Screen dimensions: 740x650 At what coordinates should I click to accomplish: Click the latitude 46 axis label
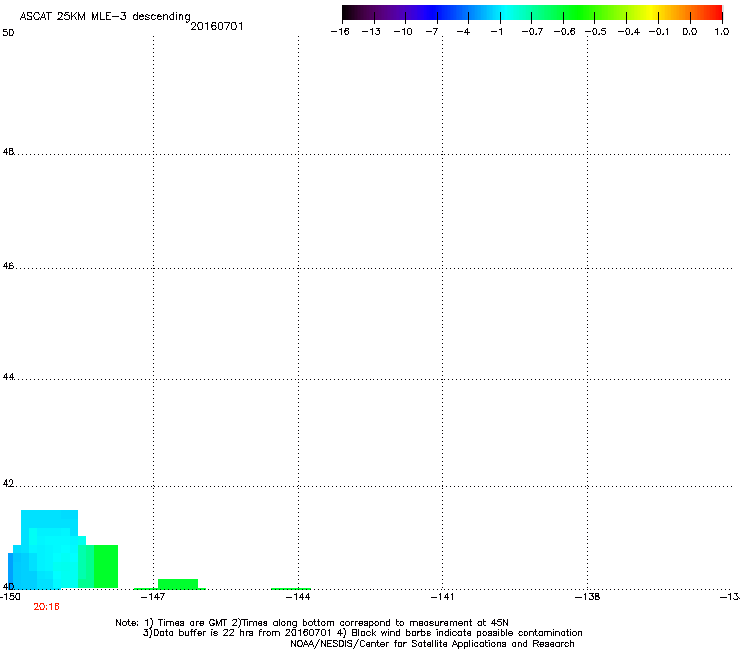pos(8,266)
